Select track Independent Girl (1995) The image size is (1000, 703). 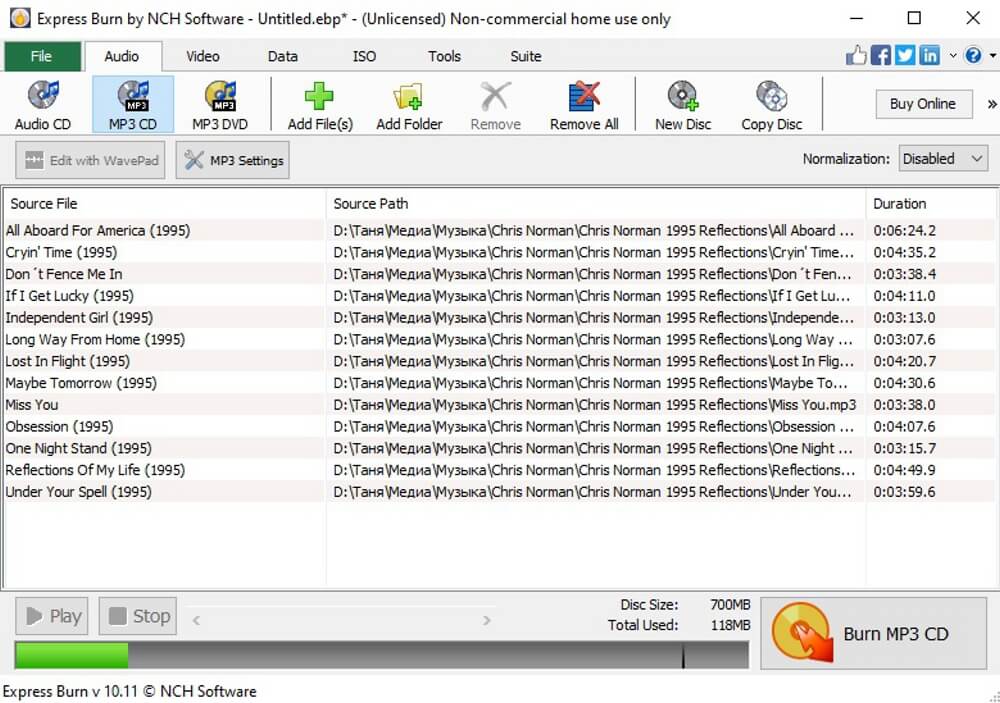(79, 317)
